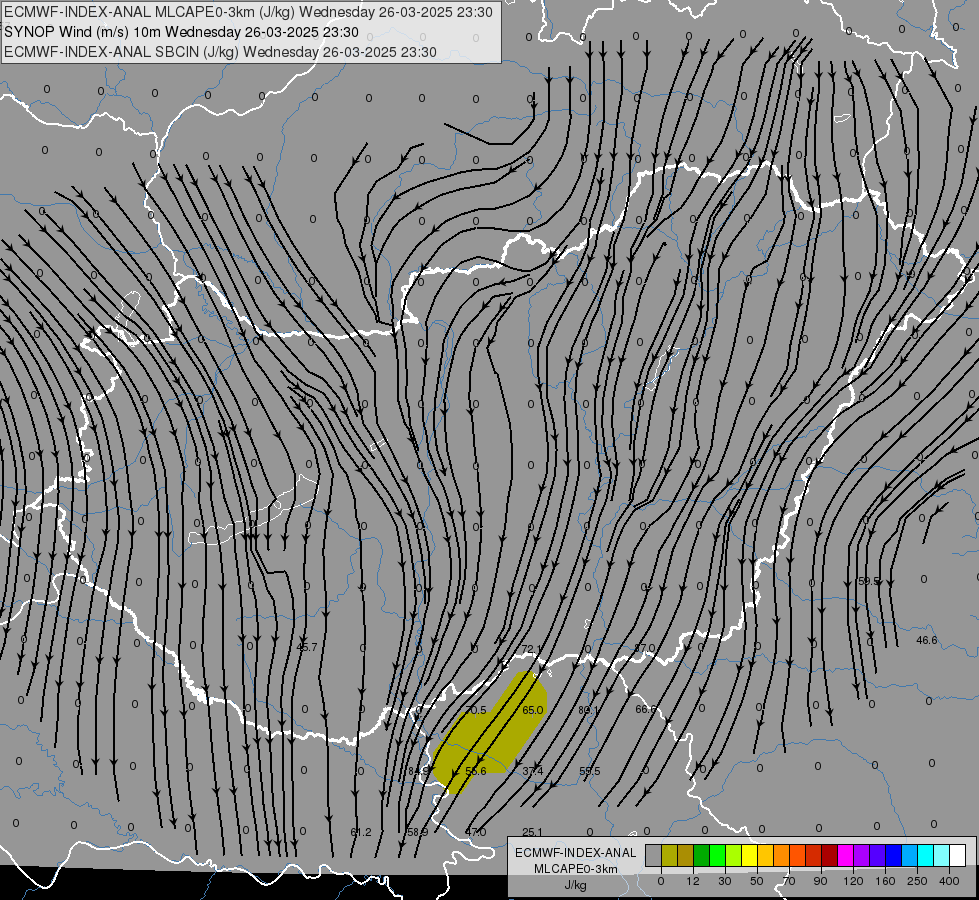Click legend tick label 12
Viewport: 979px width, 900px height.
pyautogui.click(x=693, y=881)
